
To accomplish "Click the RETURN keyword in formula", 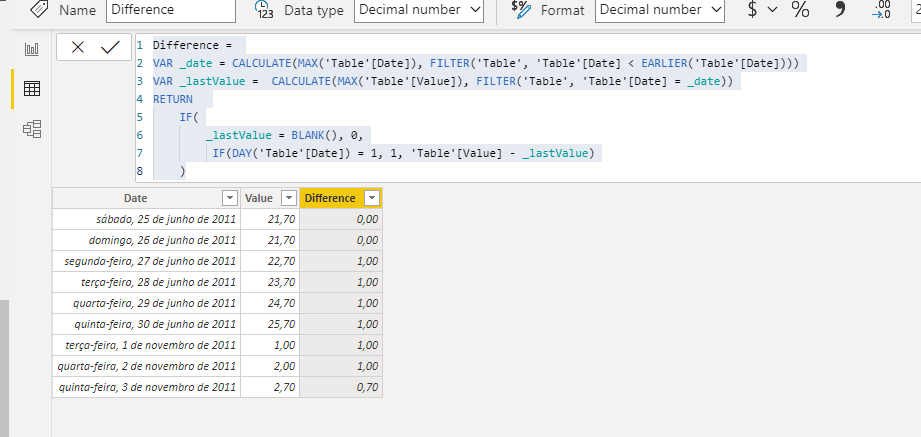I will [173, 99].
